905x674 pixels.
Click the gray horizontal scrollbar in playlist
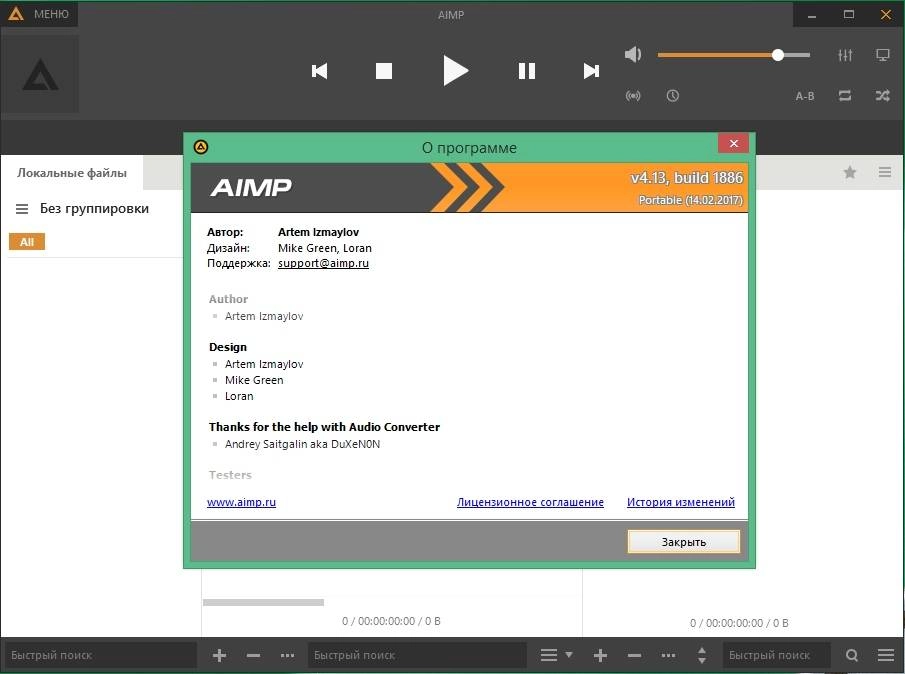point(263,602)
